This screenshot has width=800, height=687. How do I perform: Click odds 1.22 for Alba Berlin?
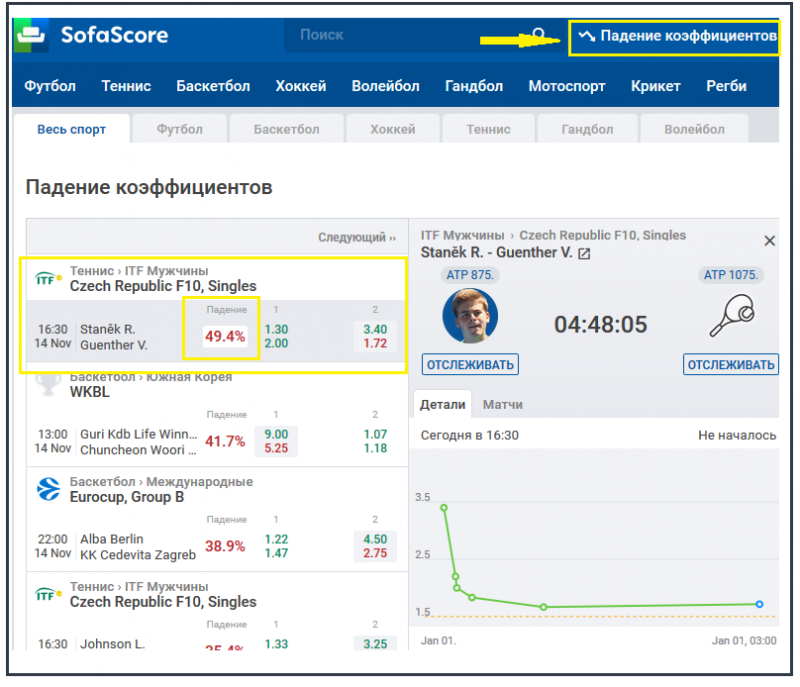pos(276,539)
